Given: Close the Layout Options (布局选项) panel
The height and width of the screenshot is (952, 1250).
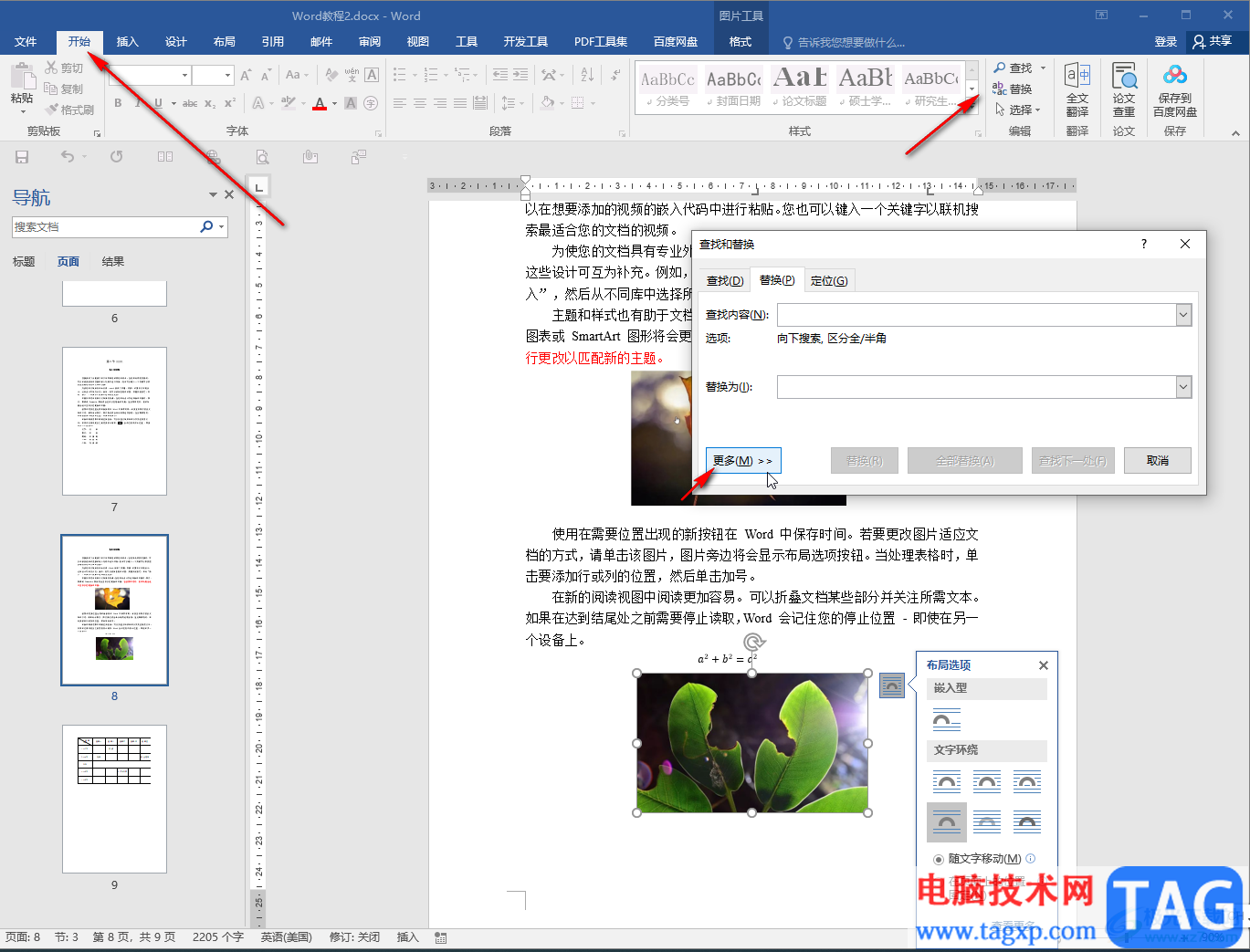Looking at the screenshot, I should pos(1043,665).
